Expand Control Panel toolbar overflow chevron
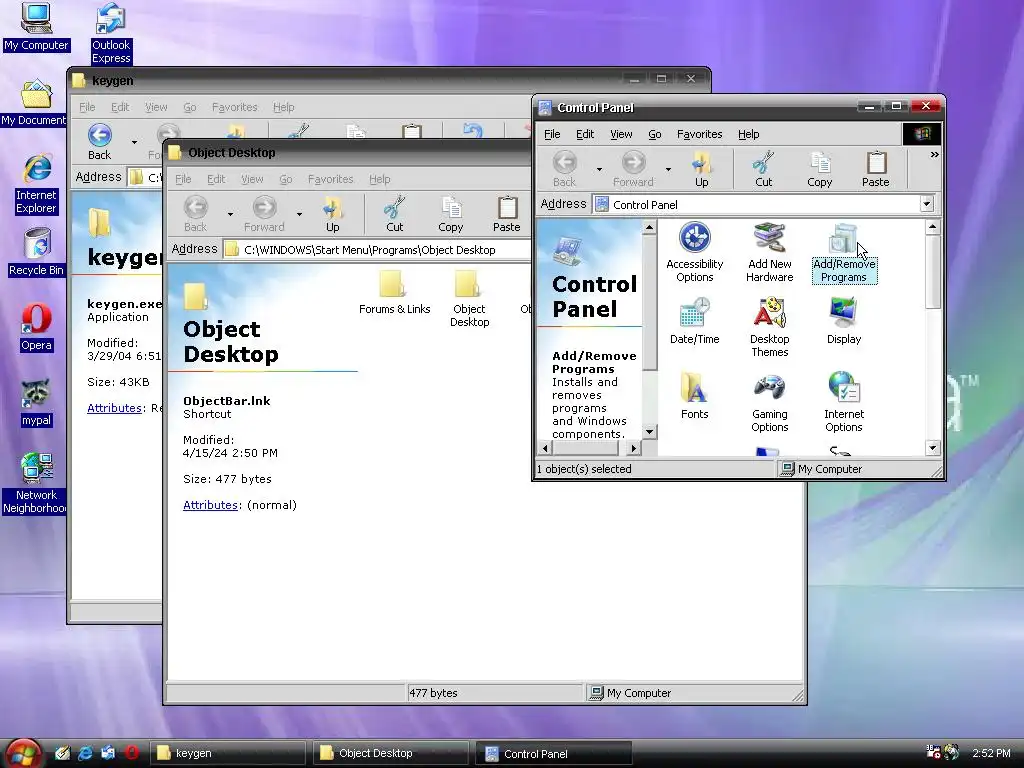This screenshot has height=768, width=1024. 935,155
